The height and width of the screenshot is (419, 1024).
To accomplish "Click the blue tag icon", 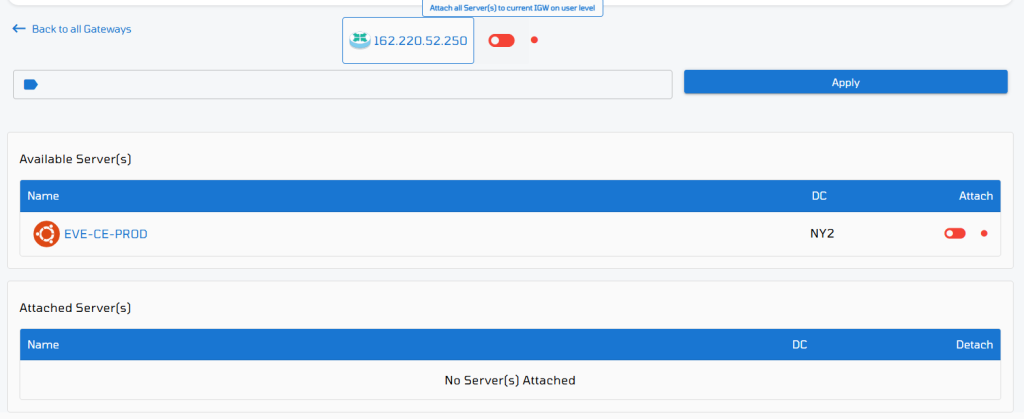I will tap(31, 84).
